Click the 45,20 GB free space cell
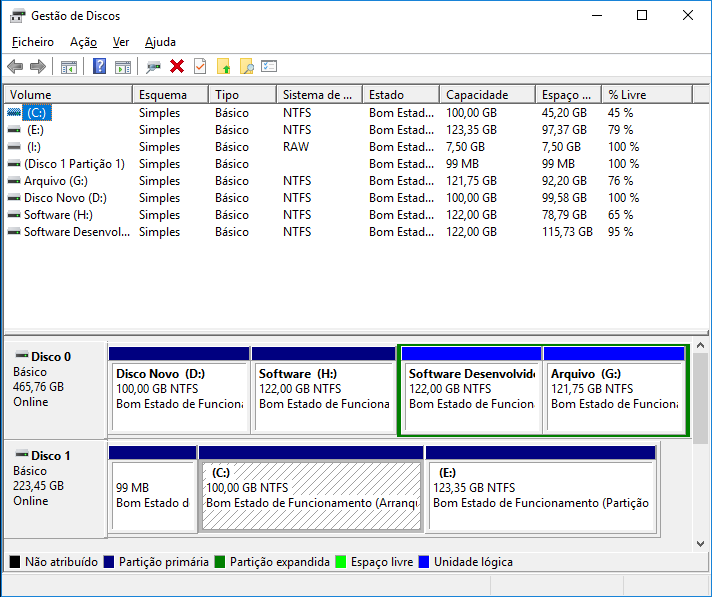 pyautogui.click(x=564, y=113)
